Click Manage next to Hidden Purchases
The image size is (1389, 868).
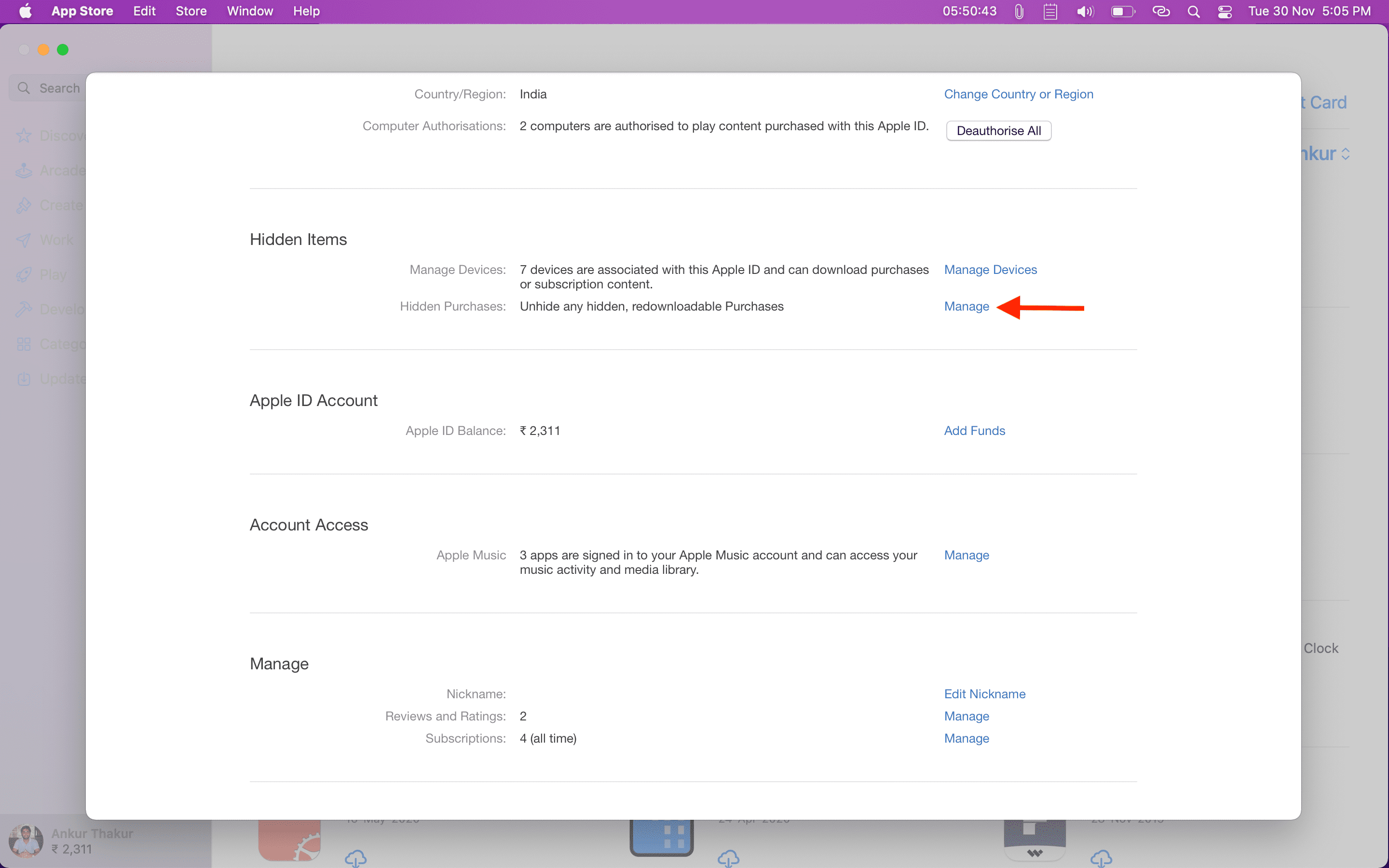point(967,307)
